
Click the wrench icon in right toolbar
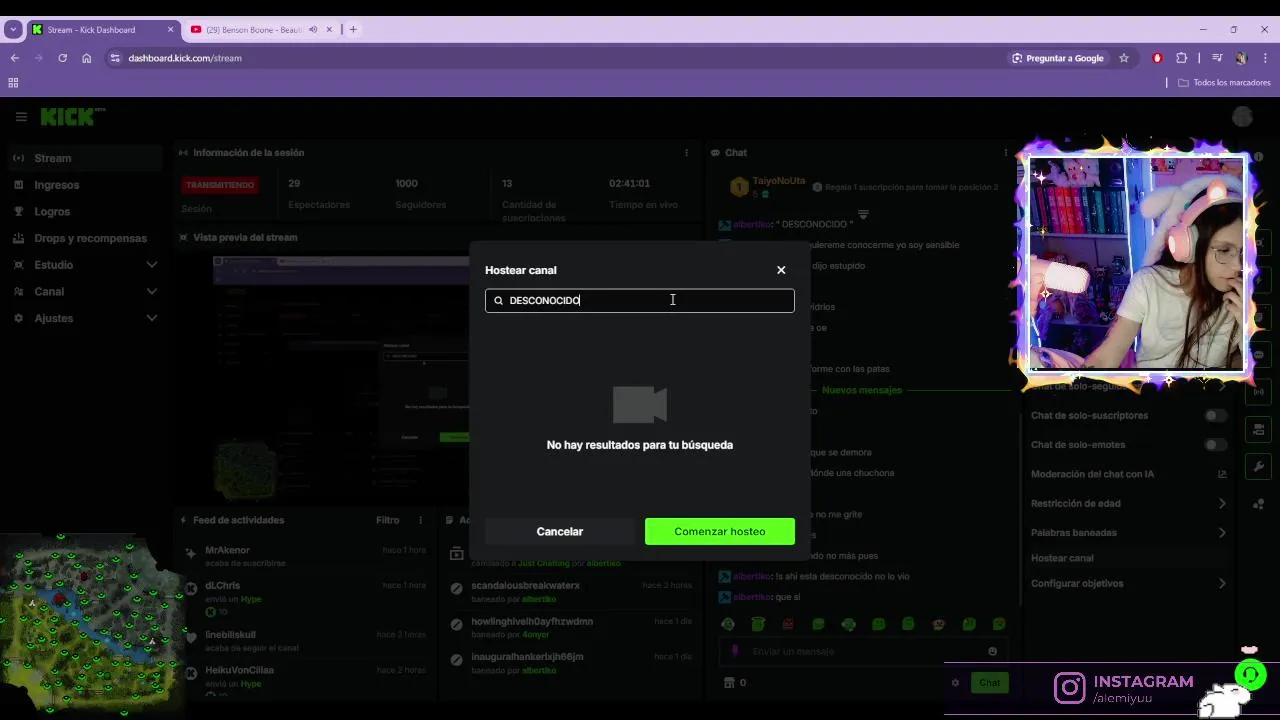(x=1258, y=467)
